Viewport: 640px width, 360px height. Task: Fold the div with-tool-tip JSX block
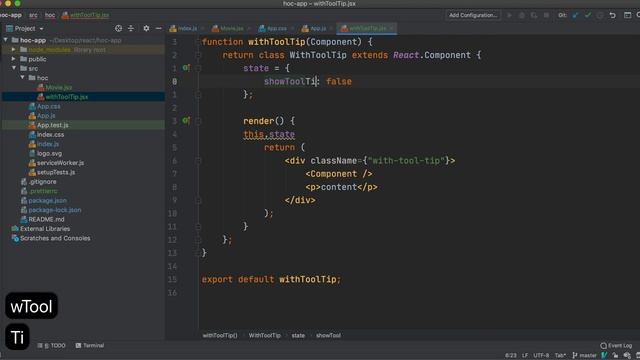point(198,161)
